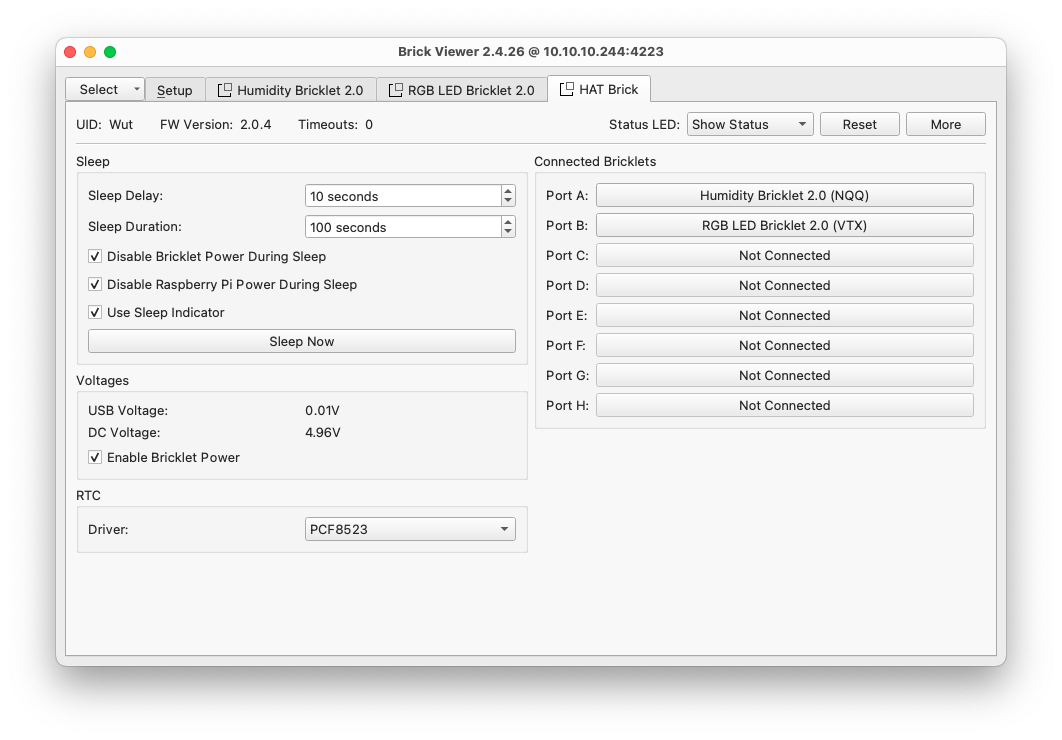Click the HAT Brick tab icon
The height and width of the screenshot is (740, 1062).
point(567,90)
